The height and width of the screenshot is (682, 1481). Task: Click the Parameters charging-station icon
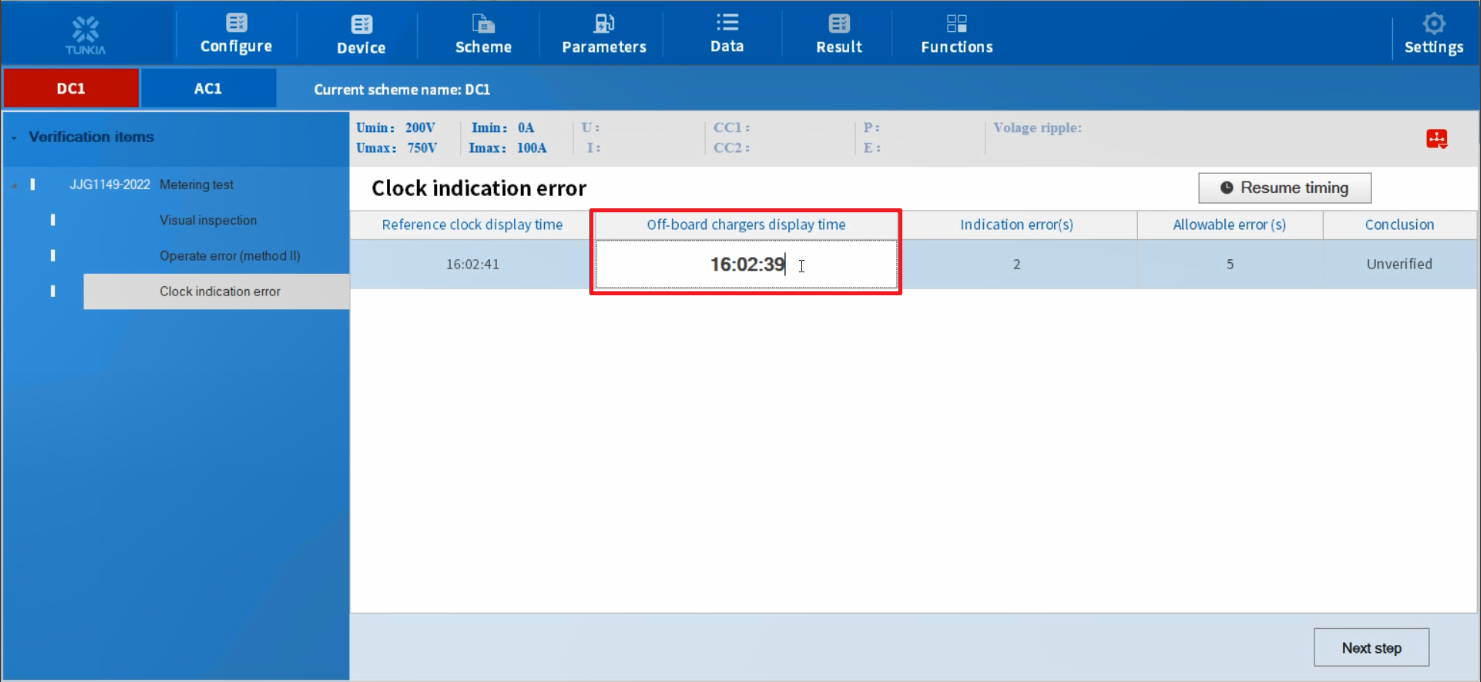pos(602,22)
